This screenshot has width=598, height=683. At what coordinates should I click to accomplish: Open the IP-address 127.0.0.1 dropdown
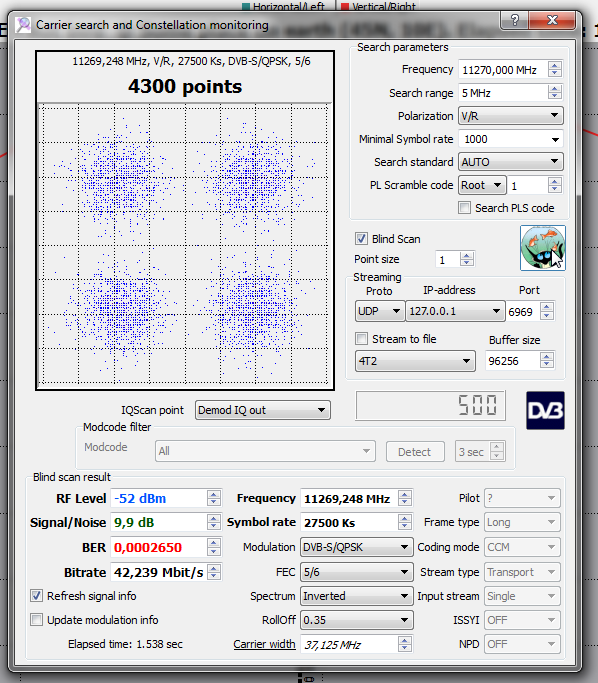(x=455, y=311)
